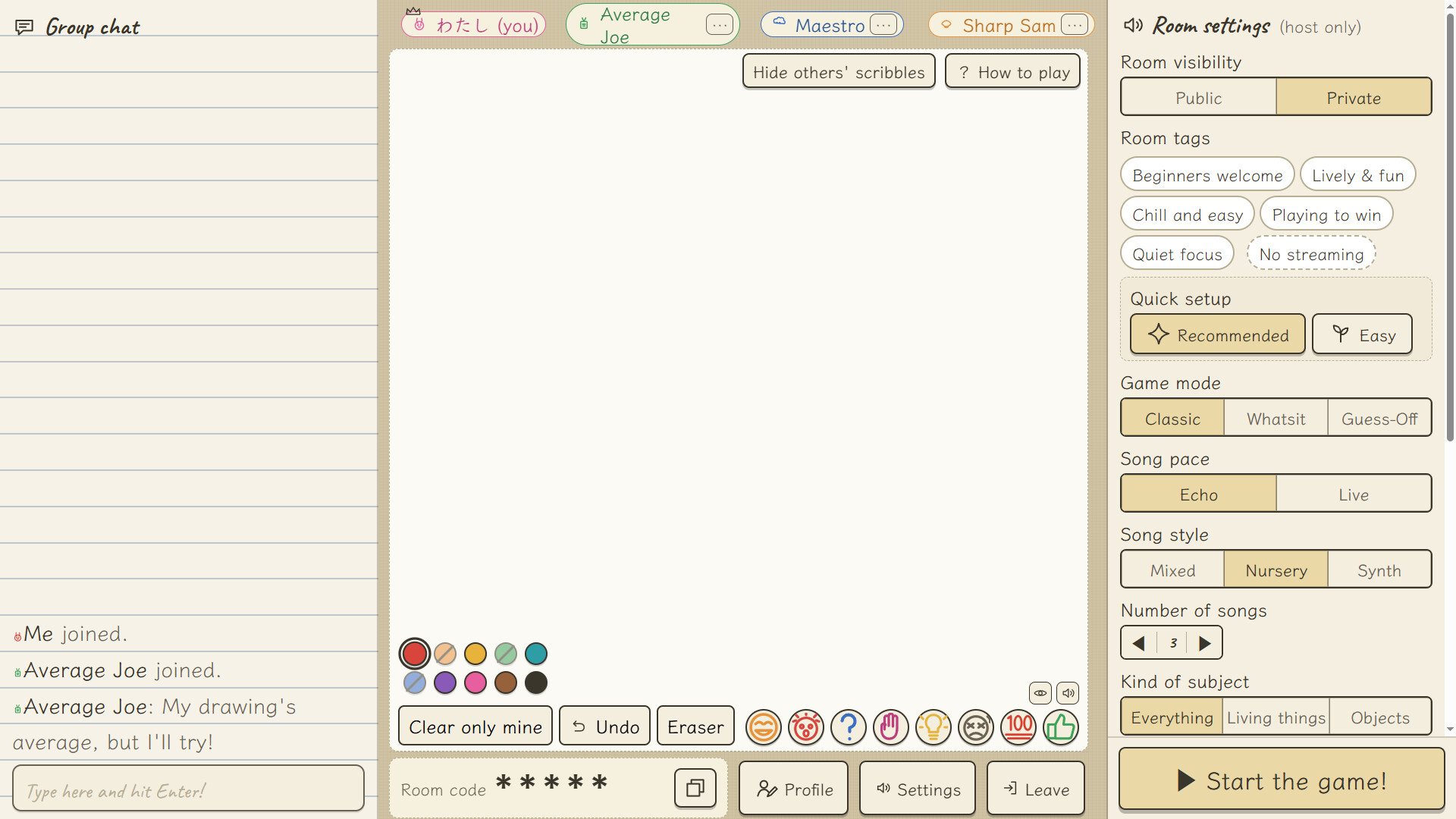Apply the Recommended quick setup

[x=1217, y=334]
